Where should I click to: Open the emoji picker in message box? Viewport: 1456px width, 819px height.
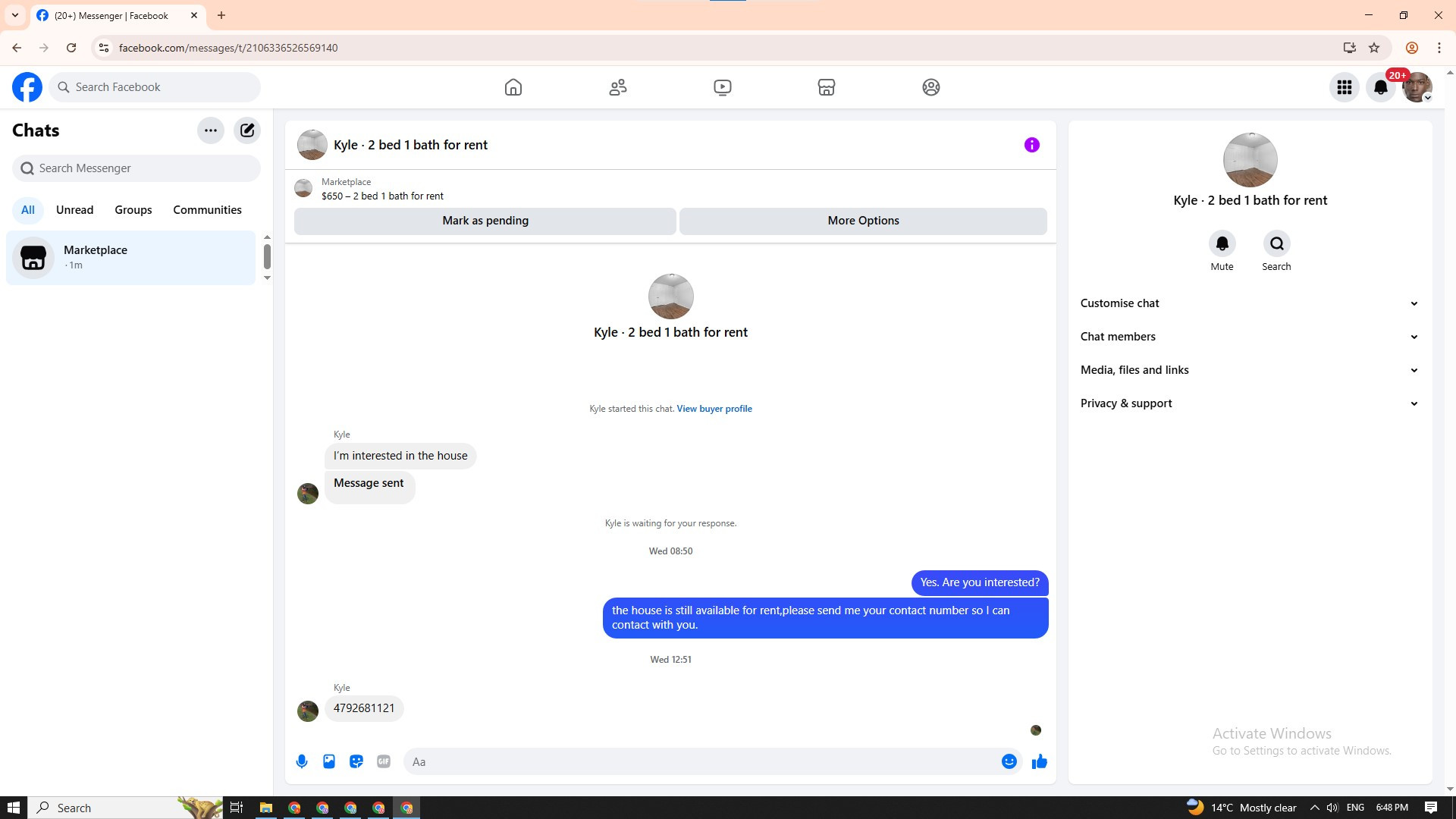click(x=1009, y=761)
